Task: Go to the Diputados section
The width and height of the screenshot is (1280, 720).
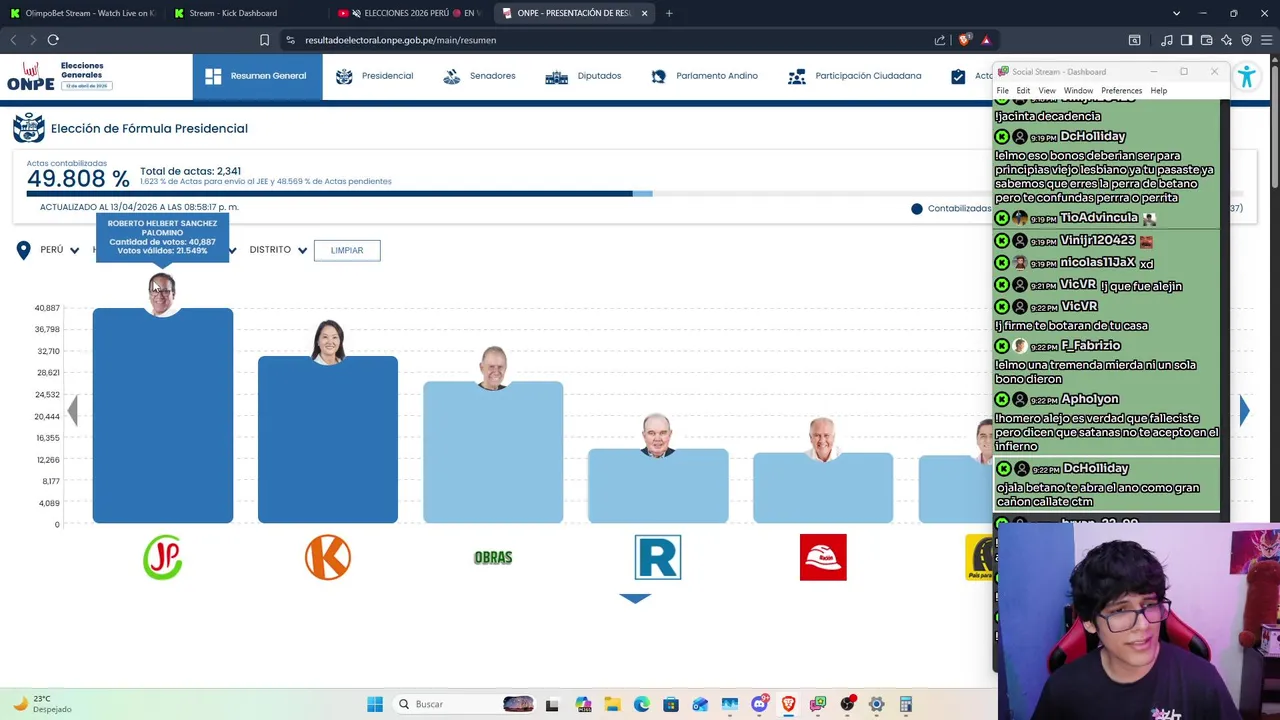Action: (x=583, y=76)
